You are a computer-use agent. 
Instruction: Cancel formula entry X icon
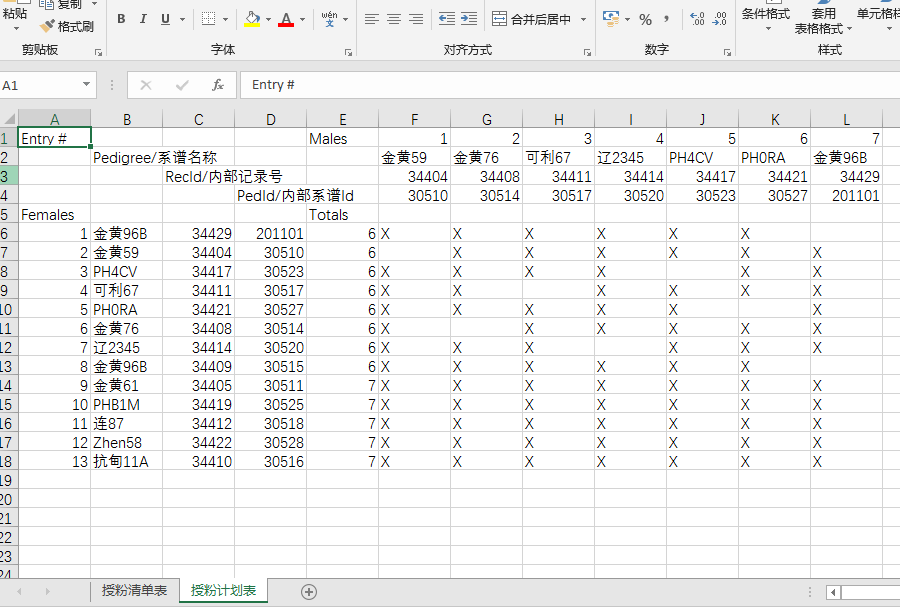(146, 85)
